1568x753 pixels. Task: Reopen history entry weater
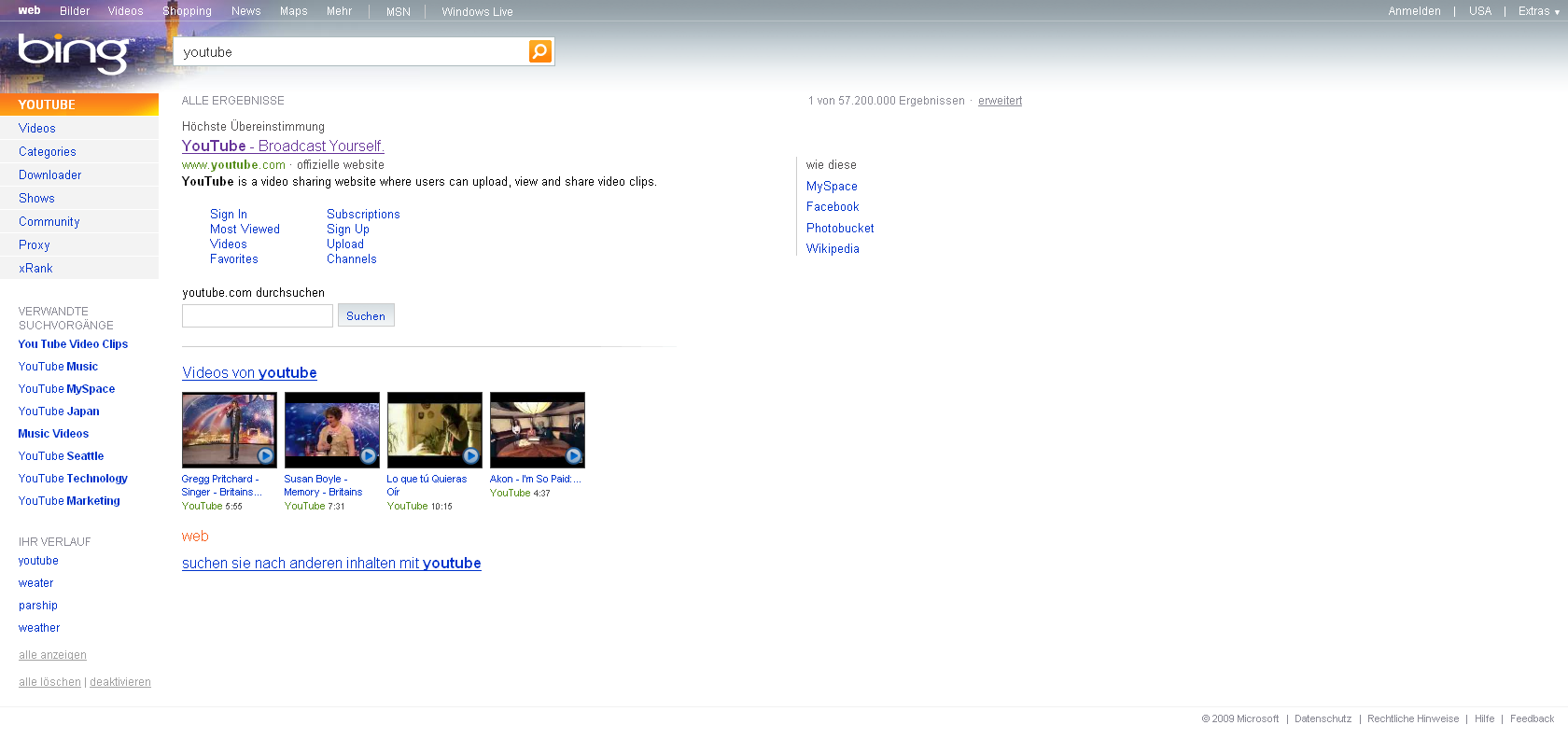(36, 583)
